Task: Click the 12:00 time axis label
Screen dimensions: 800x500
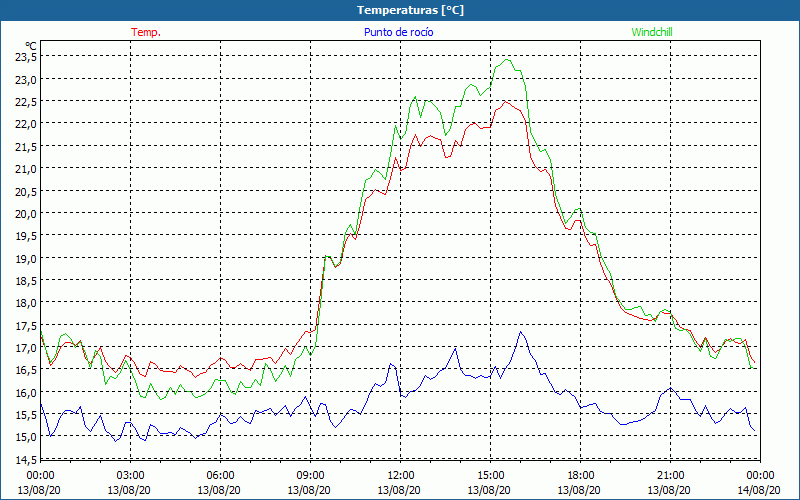Action: [401, 476]
